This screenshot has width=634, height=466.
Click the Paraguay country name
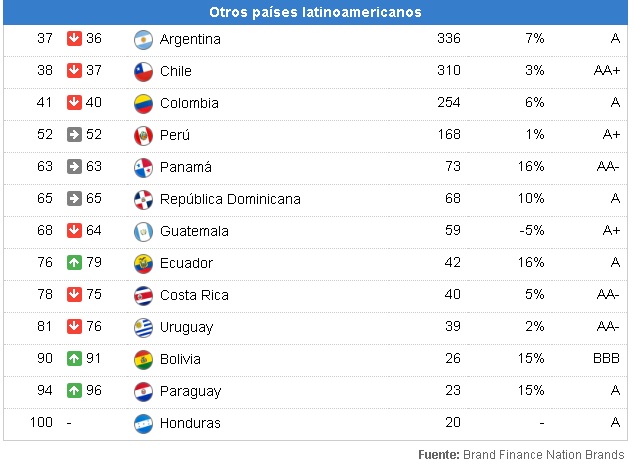[190, 392]
